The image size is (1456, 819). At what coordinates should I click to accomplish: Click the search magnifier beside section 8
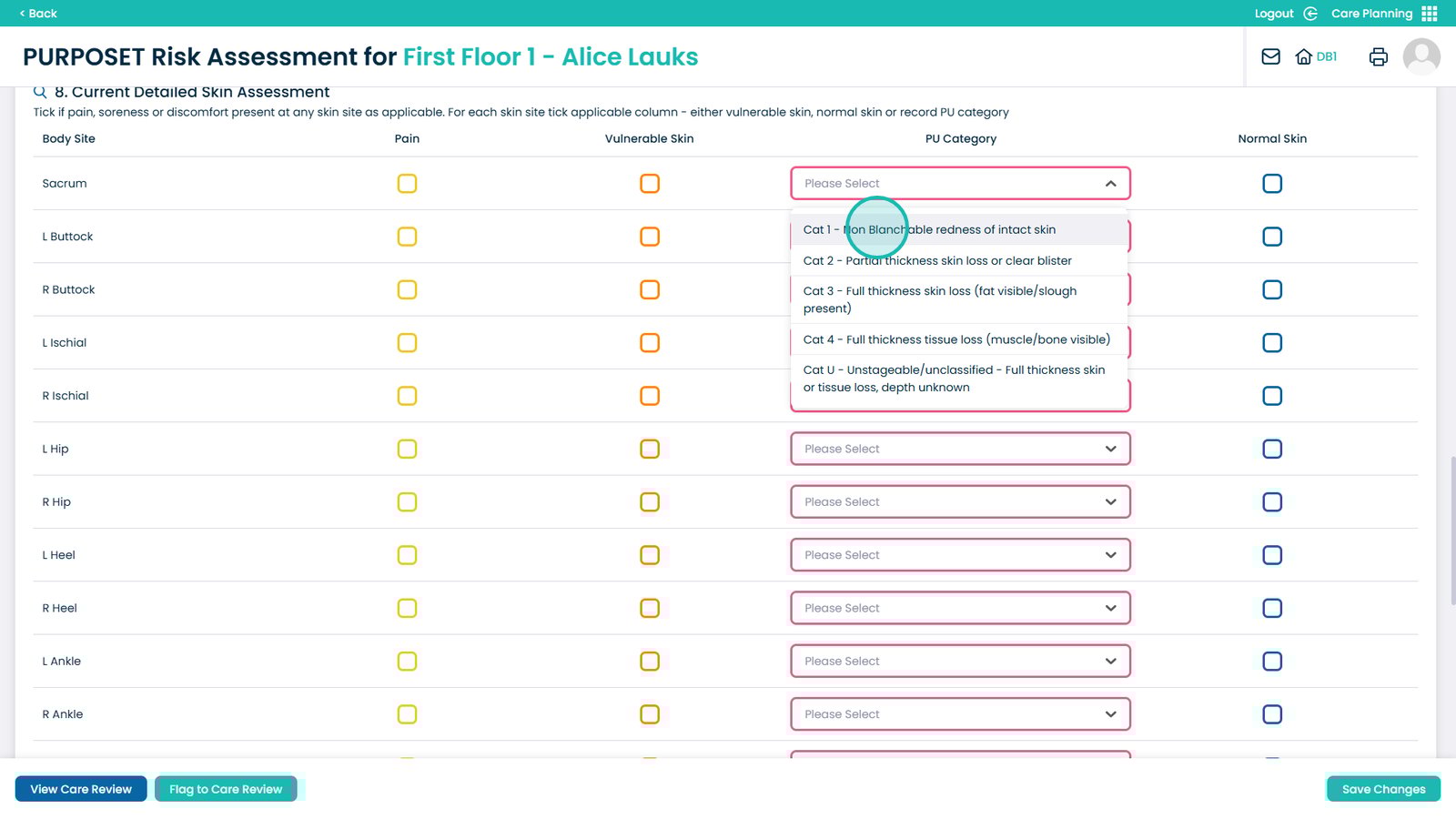(x=40, y=92)
